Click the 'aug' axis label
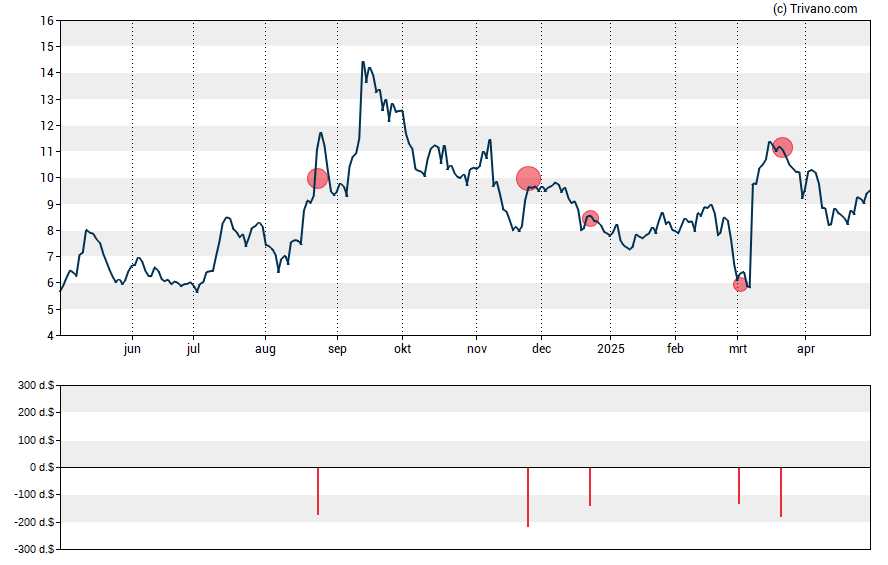This screenshot has width=888, height=565. click(265, 349)
